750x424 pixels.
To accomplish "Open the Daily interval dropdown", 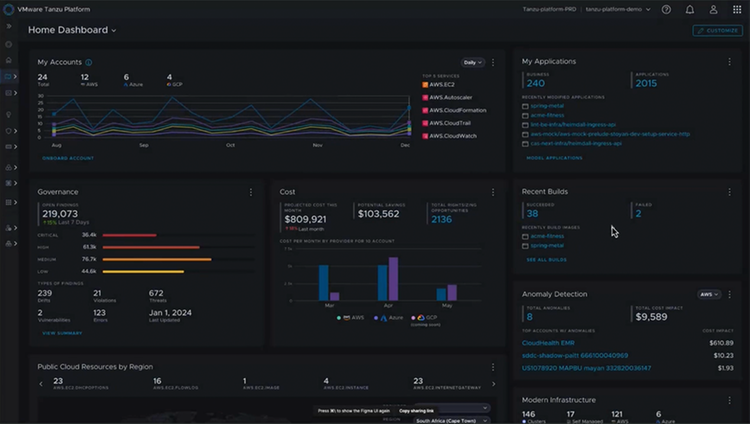I will 473,62.
